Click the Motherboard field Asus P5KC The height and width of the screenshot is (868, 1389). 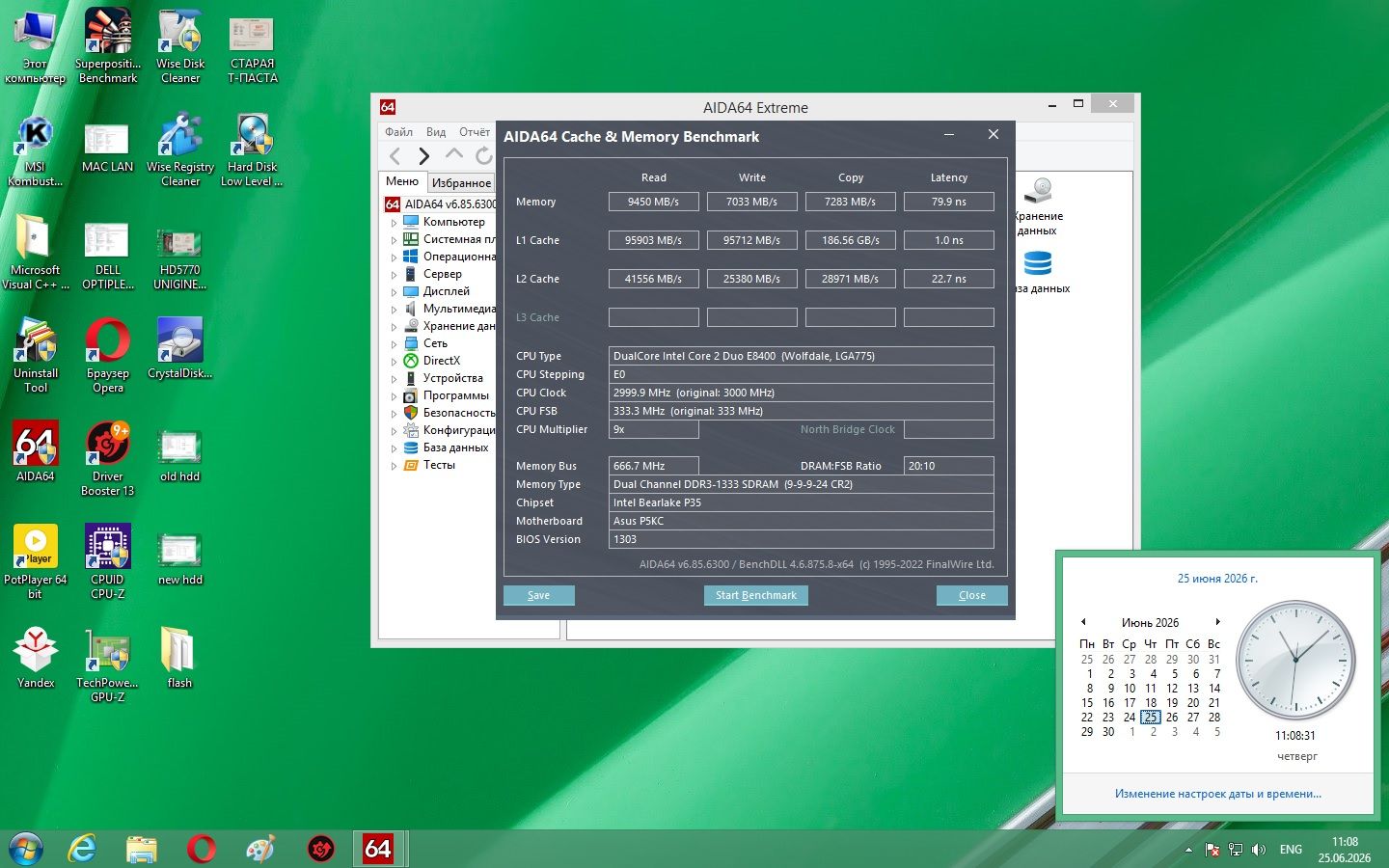[x=802, y=521]
